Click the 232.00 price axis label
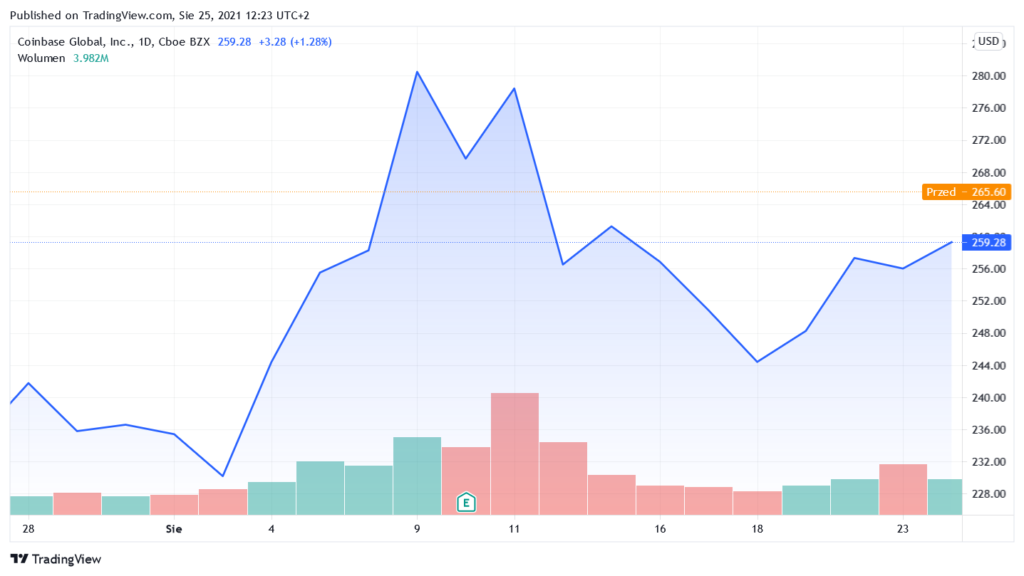Viewport: 1024px width, 576px height. 989,462
